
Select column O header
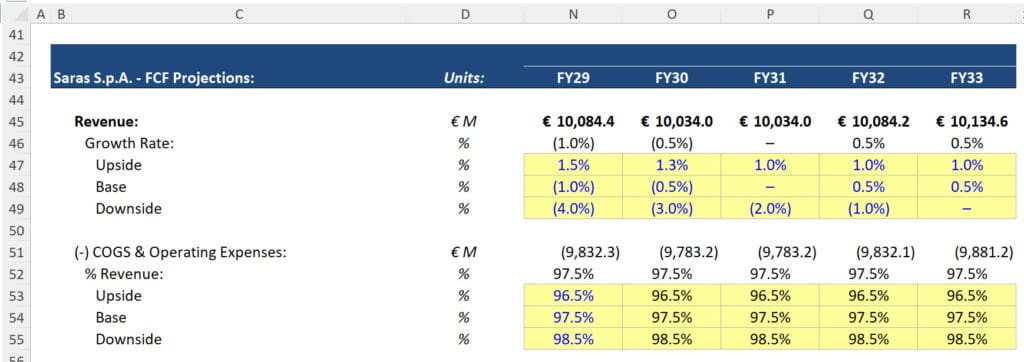point(671,14)
